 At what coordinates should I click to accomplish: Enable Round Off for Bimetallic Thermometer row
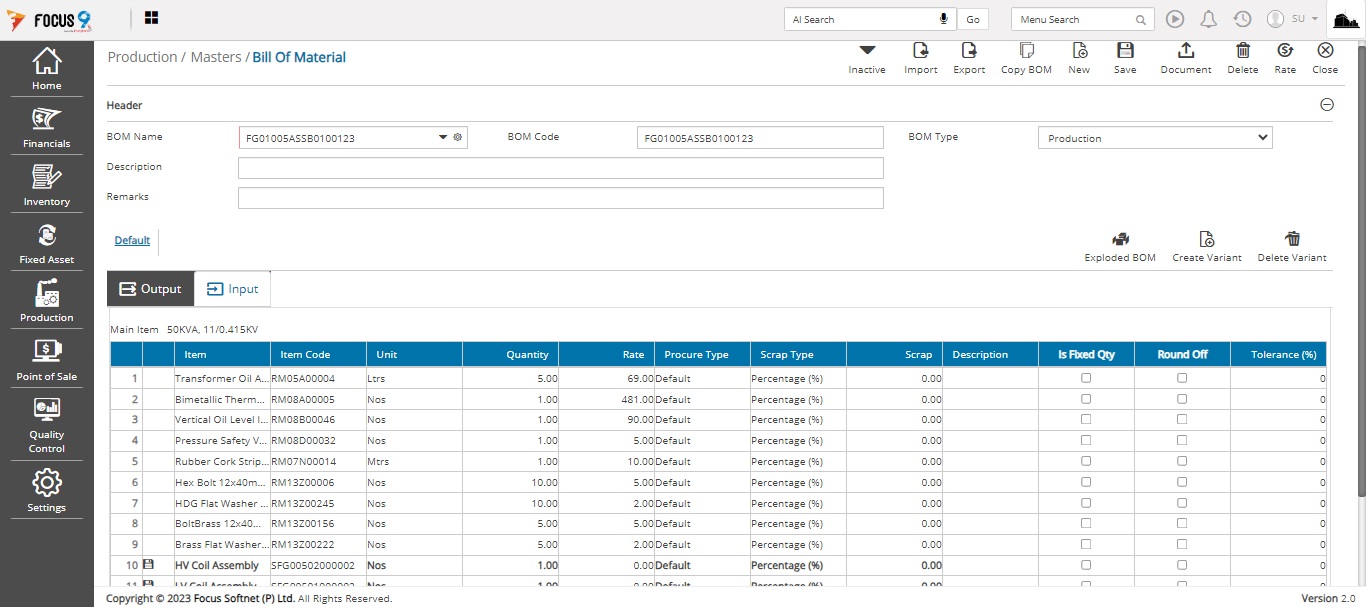[1182, 399]
